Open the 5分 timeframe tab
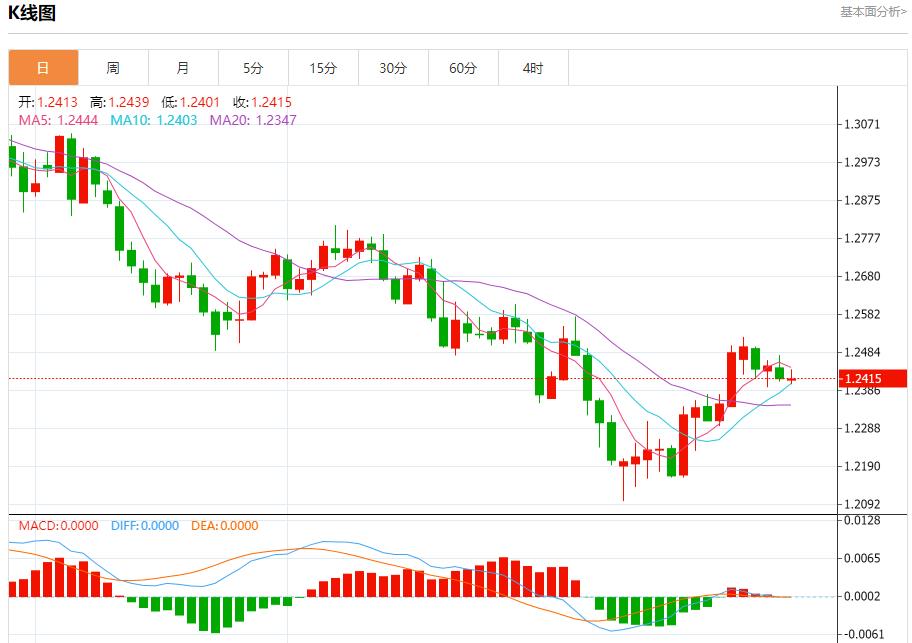Image resolution: width=912 pixels, height=643 pixels. (x=253, y=68)
